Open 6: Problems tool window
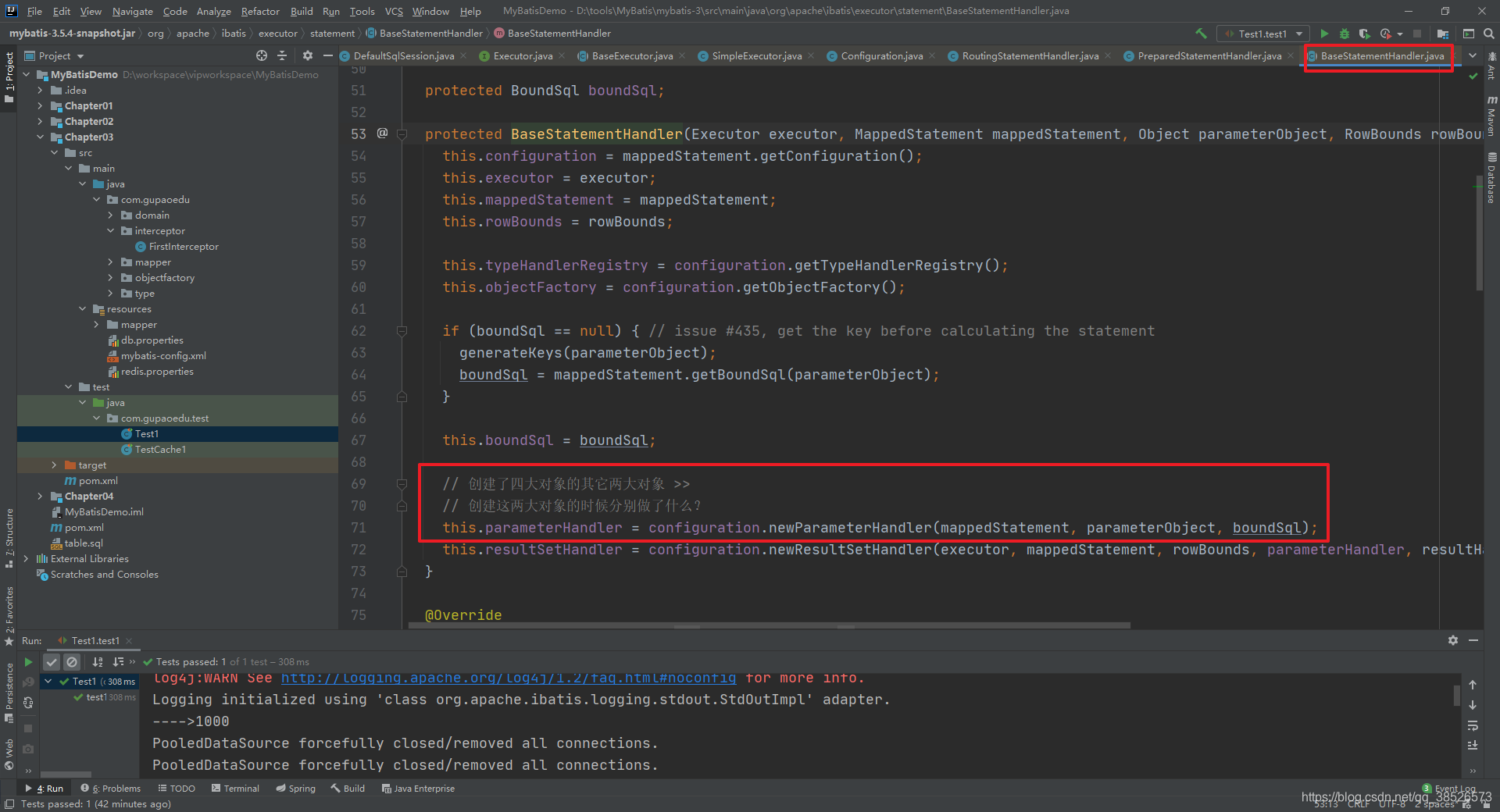1500x812 pixels. click(111, 789)
